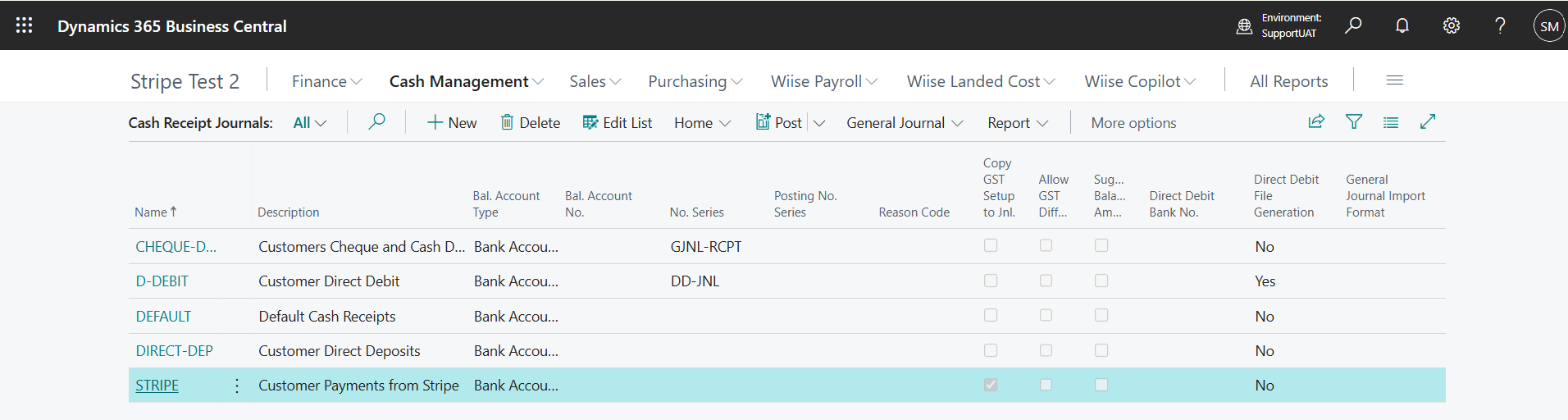Toggle Copy GST Setup for D-DEBIT row
The height and width of the screenshot is (420, 1568).
click(991, 281)
